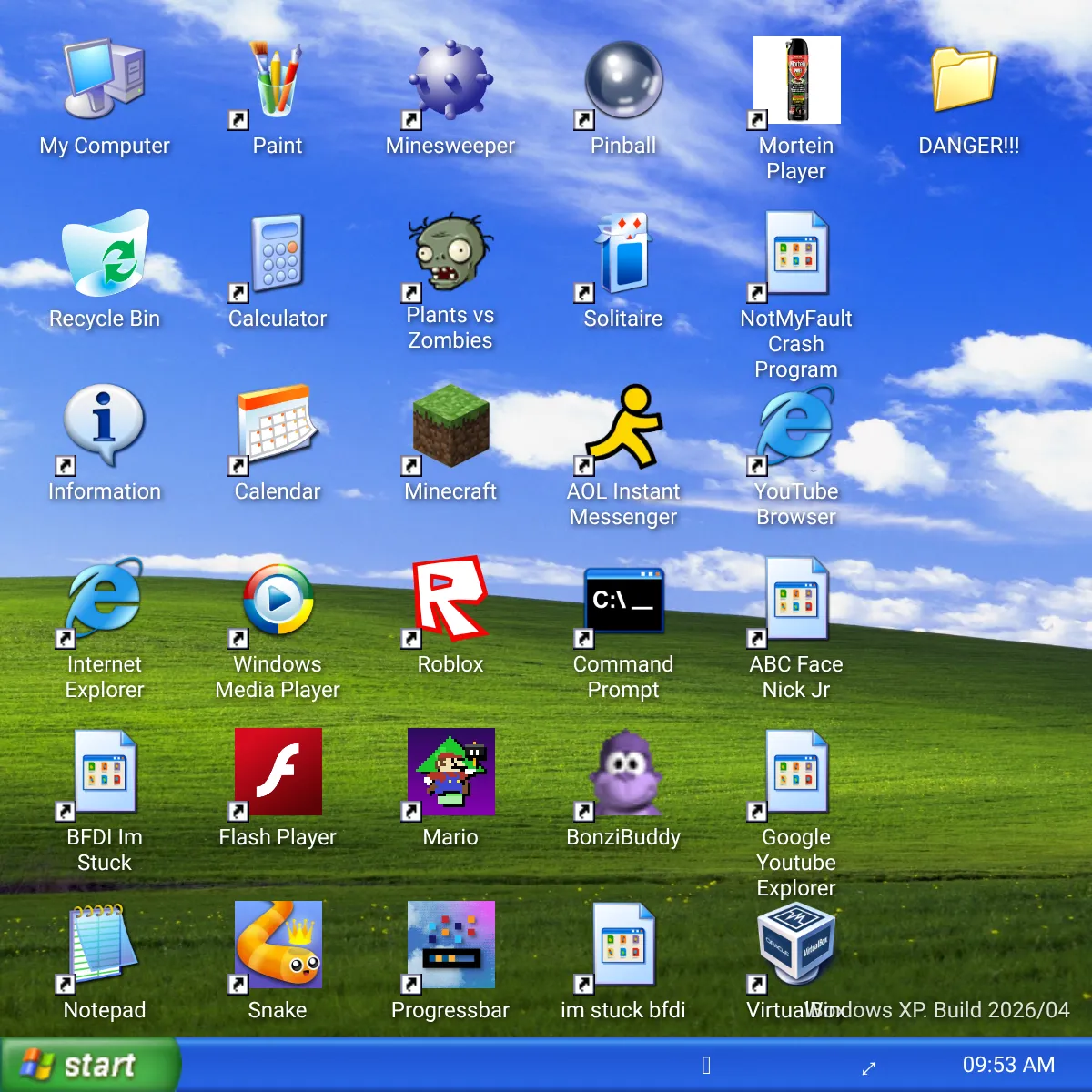Click the diagonal arrows icon in the taskbar

click(x=869, y=1067)
